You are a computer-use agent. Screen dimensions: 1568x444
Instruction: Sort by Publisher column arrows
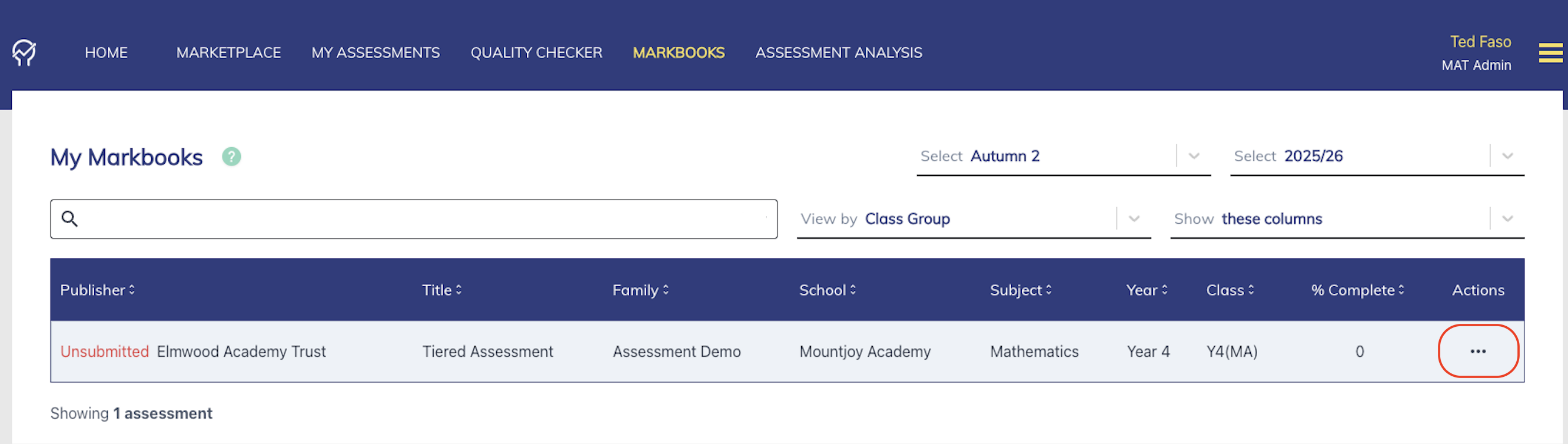(131, 290)
